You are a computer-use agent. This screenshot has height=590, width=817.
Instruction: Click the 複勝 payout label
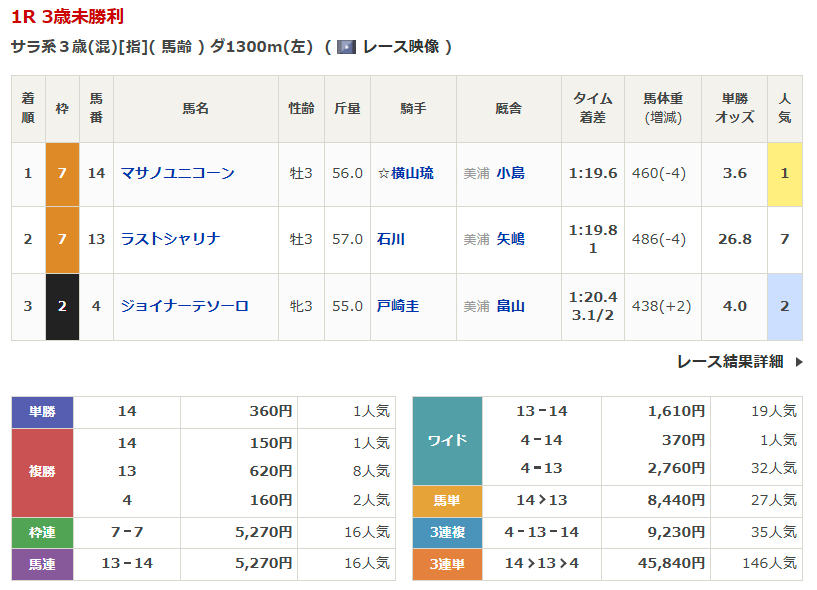(x=42, y=471)
